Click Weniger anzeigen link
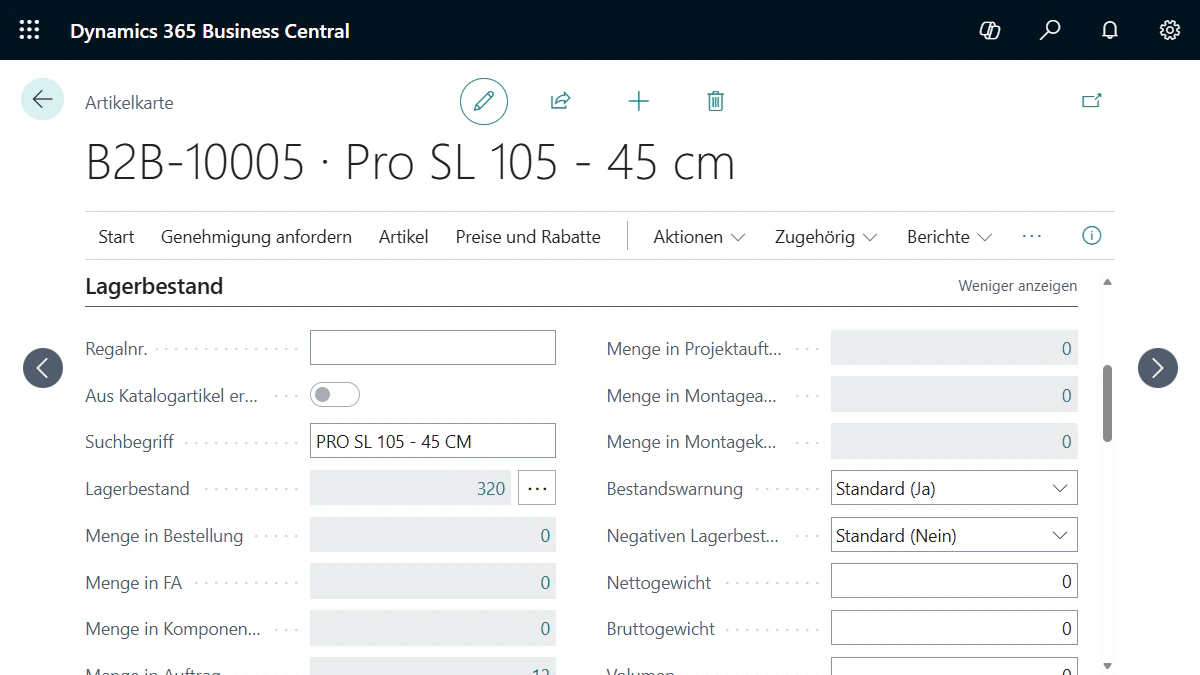 [1017, 286]
